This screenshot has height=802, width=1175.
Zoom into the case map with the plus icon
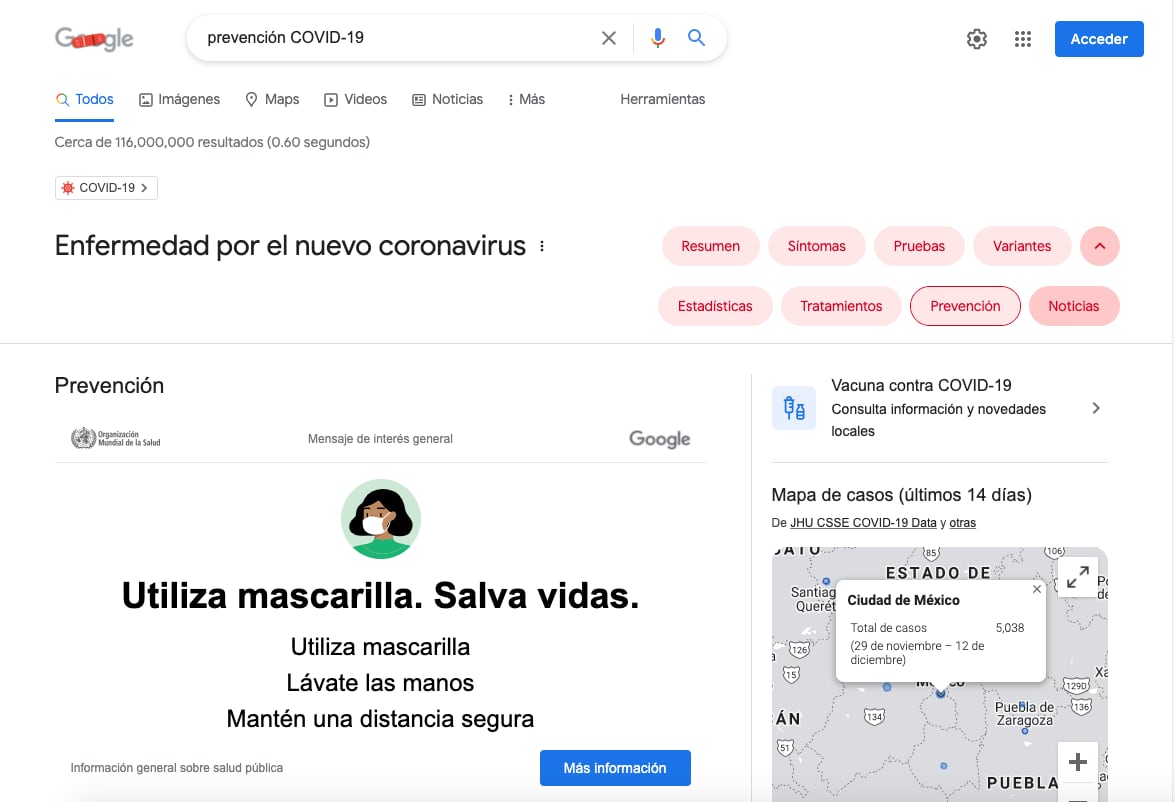1077,761
